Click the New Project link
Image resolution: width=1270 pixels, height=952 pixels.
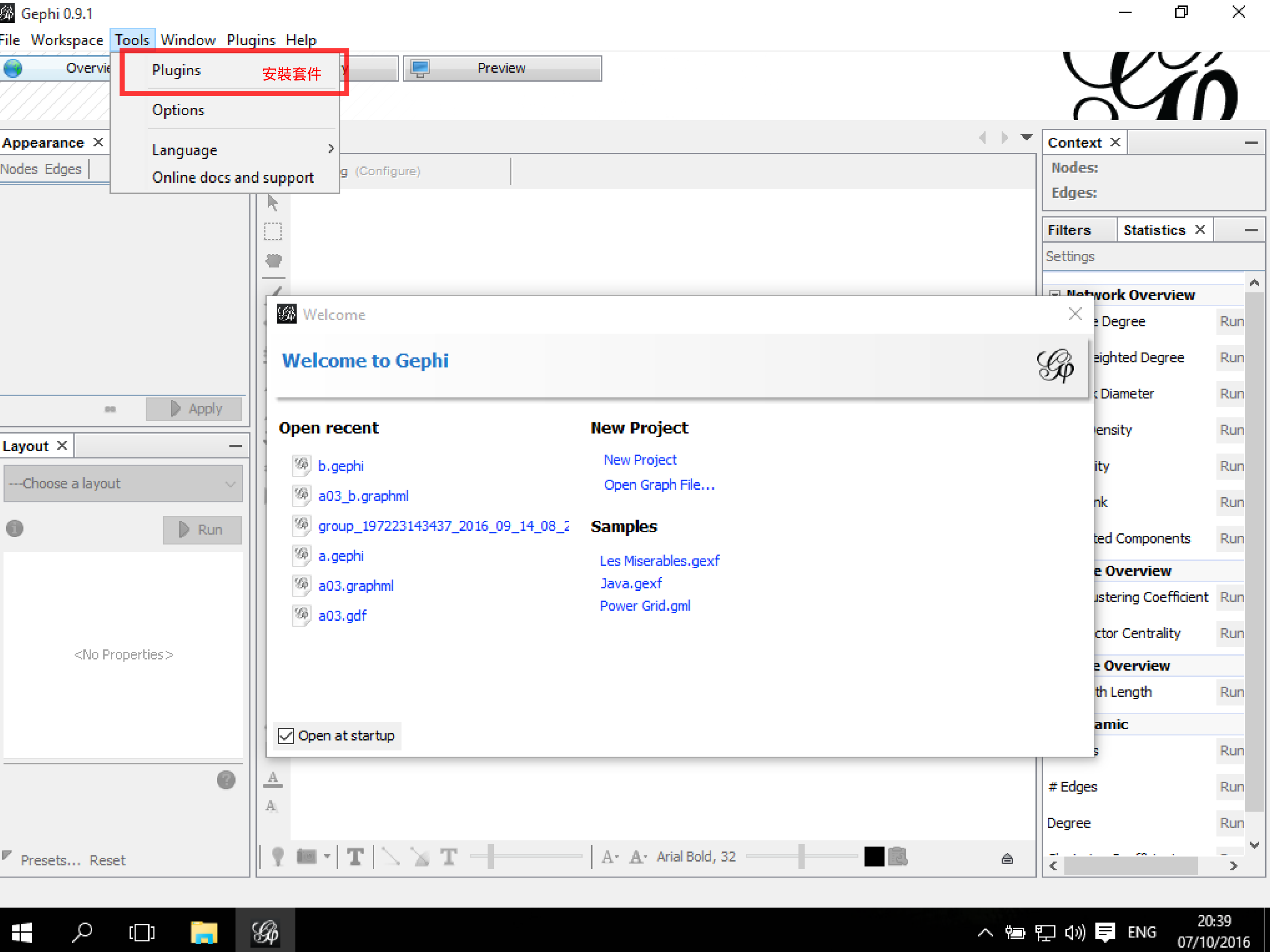(x=640, y=460)
